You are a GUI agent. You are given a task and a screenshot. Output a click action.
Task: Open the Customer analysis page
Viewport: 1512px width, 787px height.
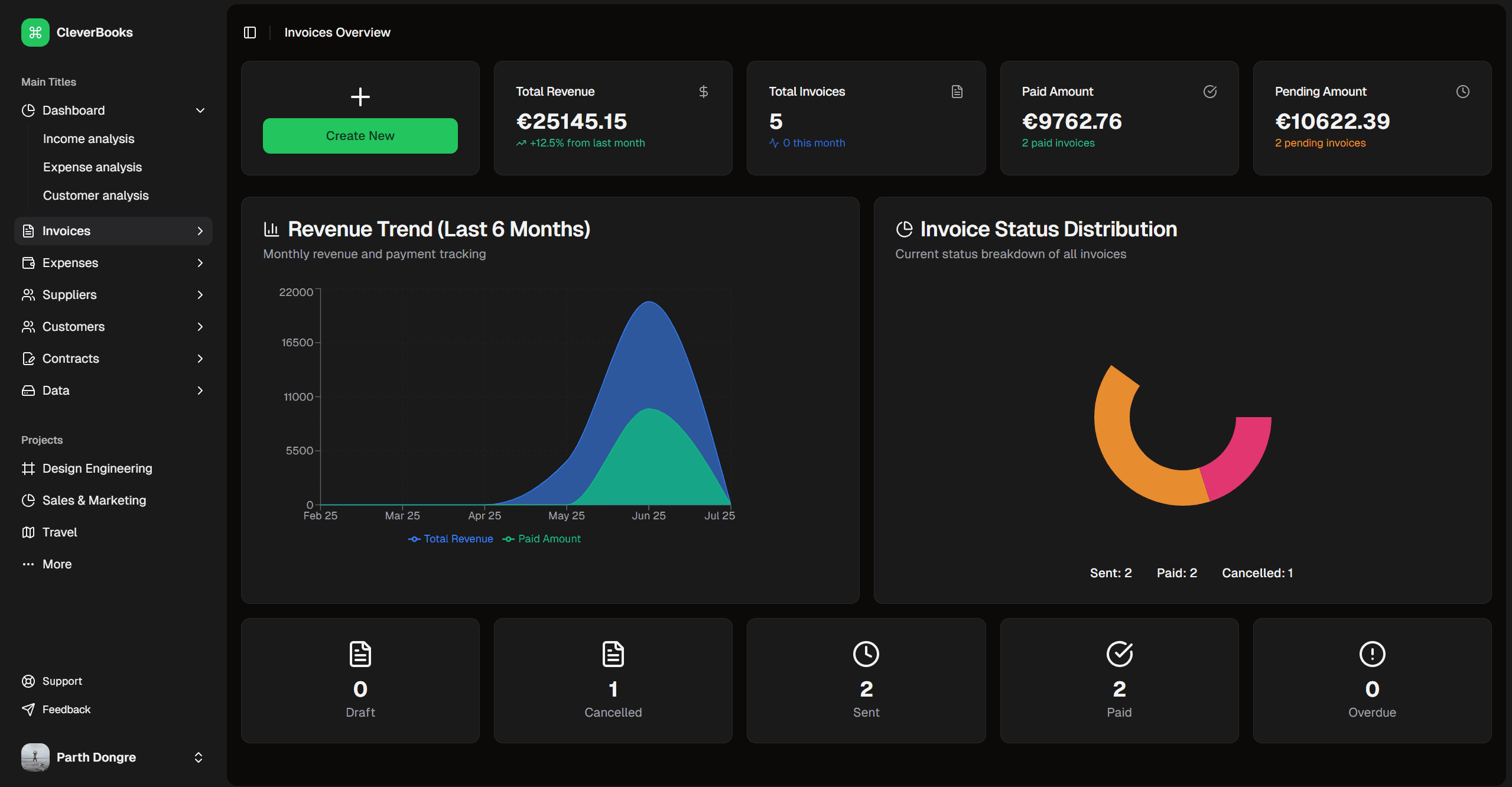pos(95,195)
